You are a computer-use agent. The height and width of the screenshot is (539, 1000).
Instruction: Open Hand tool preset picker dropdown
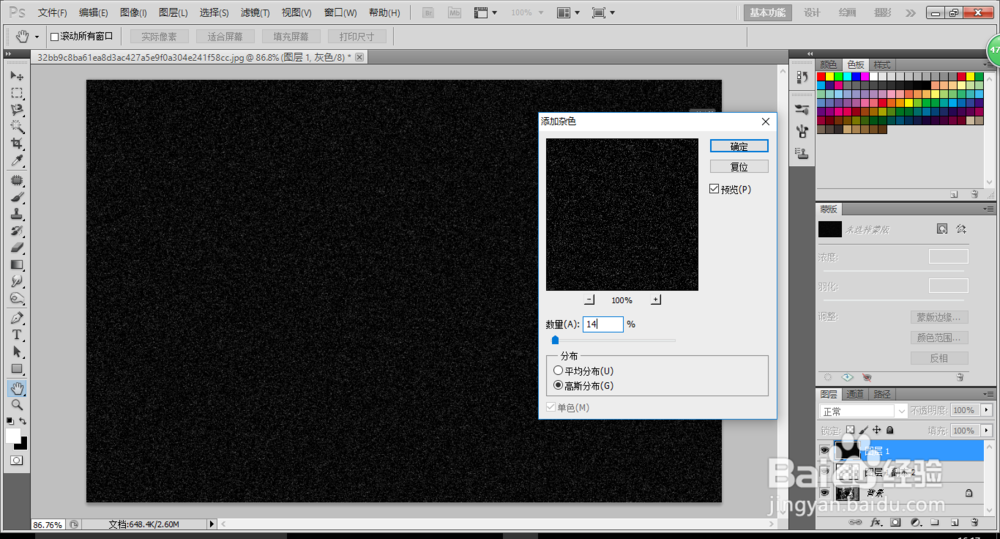37,37
